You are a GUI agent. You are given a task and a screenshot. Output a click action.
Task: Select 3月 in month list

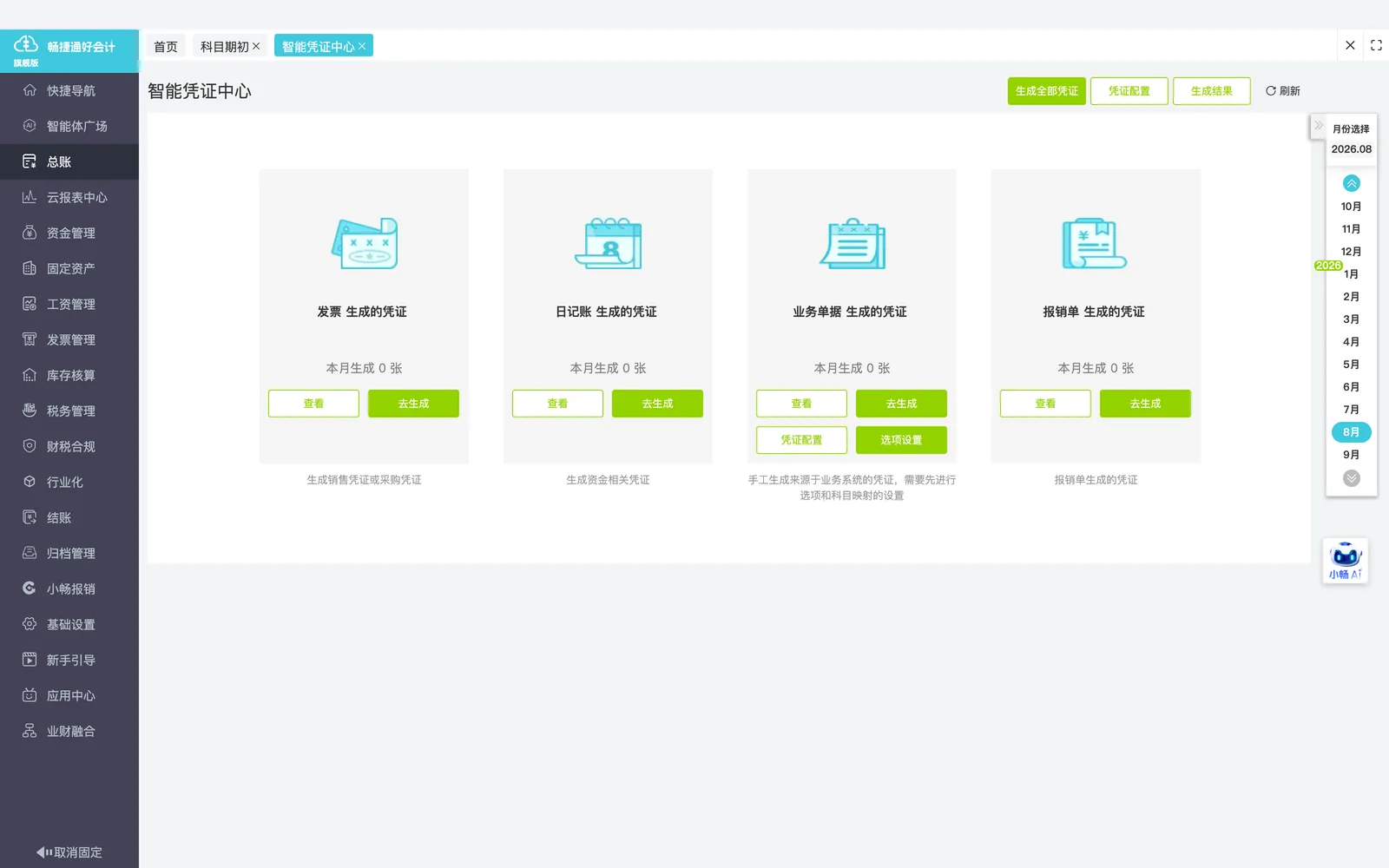(x=1352, y=319)
